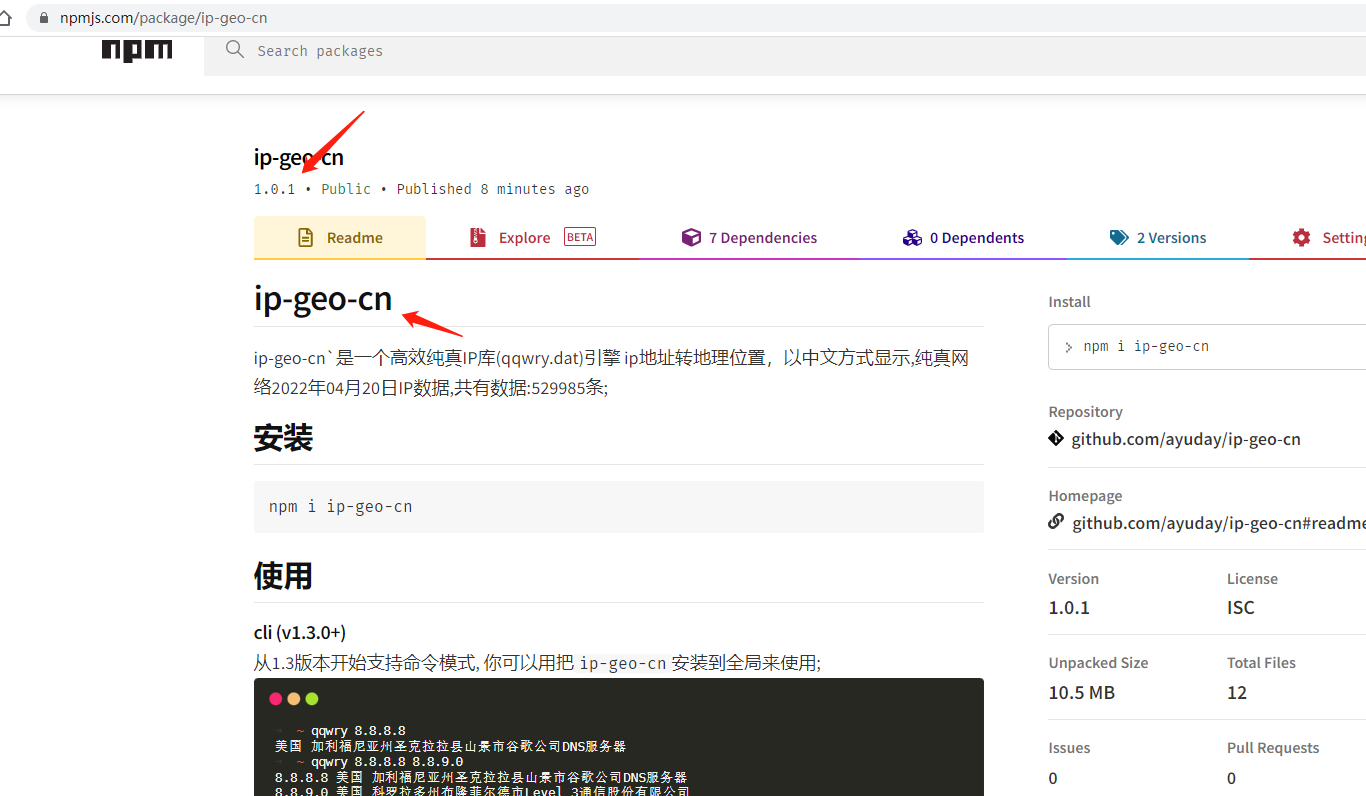The image size is (1366, 796).
Task: Click the 1.0.1 version under title
Action: [275, 189]
